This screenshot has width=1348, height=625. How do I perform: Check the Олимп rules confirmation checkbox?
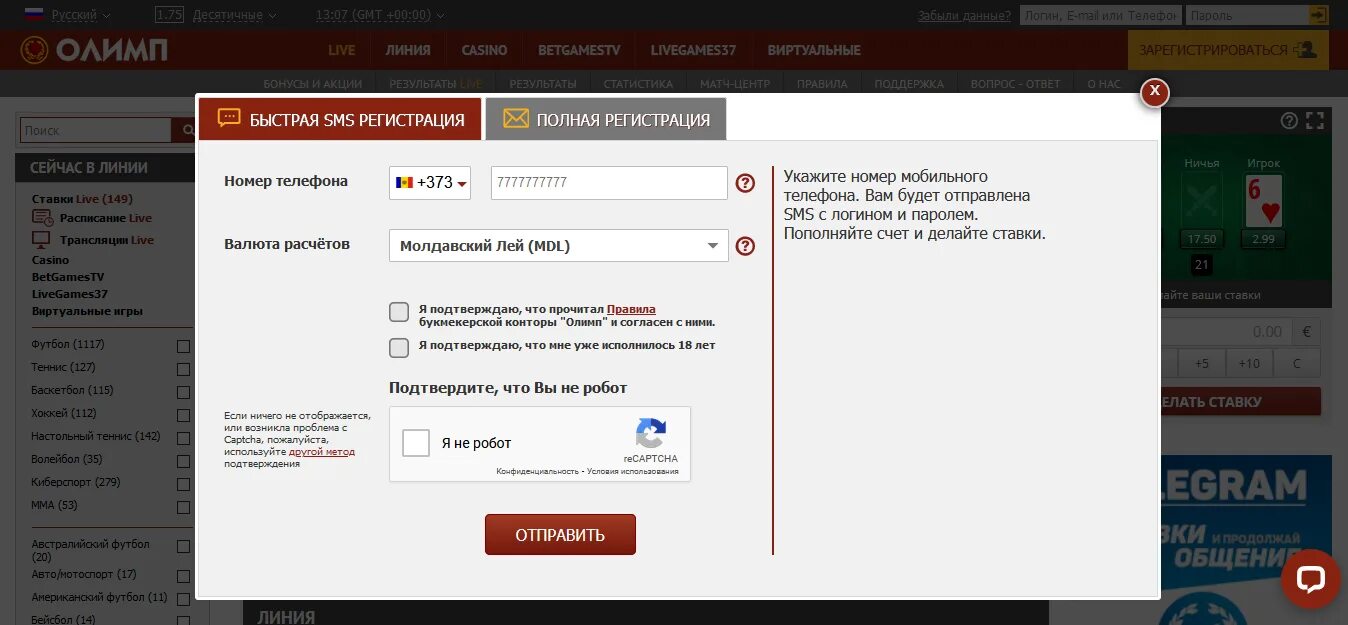[x=398, y=312]
